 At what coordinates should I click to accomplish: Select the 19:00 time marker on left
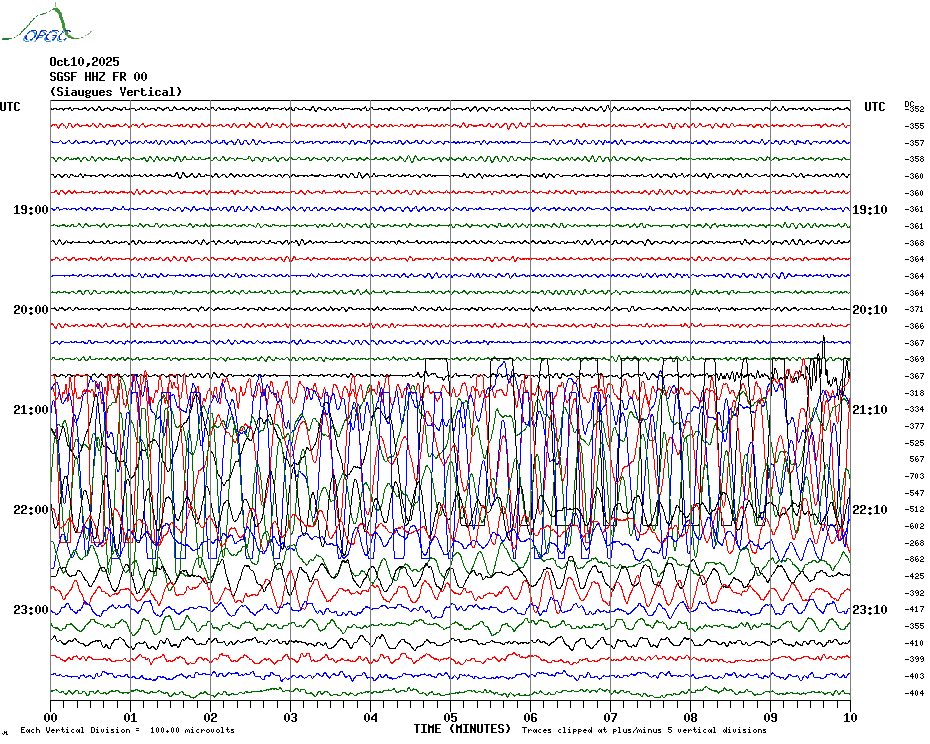click(x=30, y=210)
